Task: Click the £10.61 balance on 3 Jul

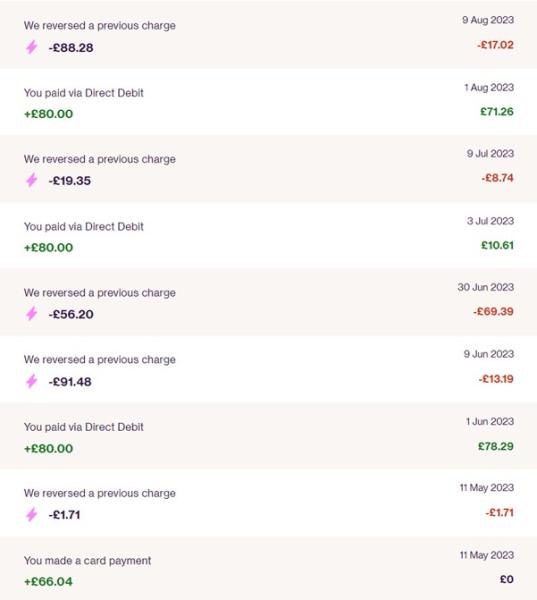Action: point(497,245)
